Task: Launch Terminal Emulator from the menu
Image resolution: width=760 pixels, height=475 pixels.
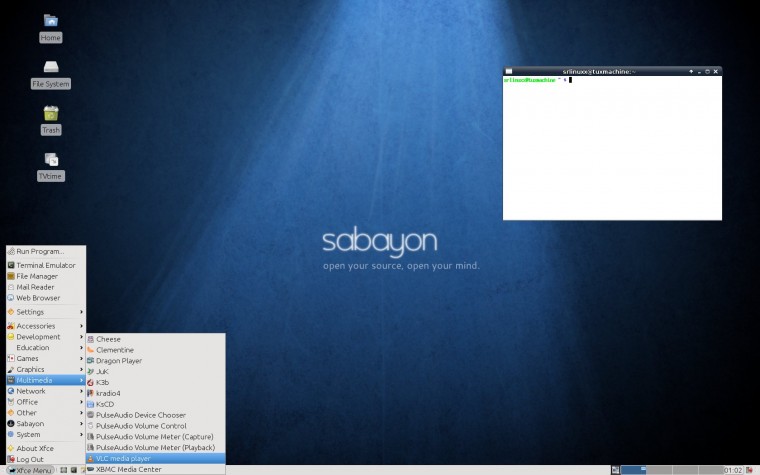Action: coord(46,265)
